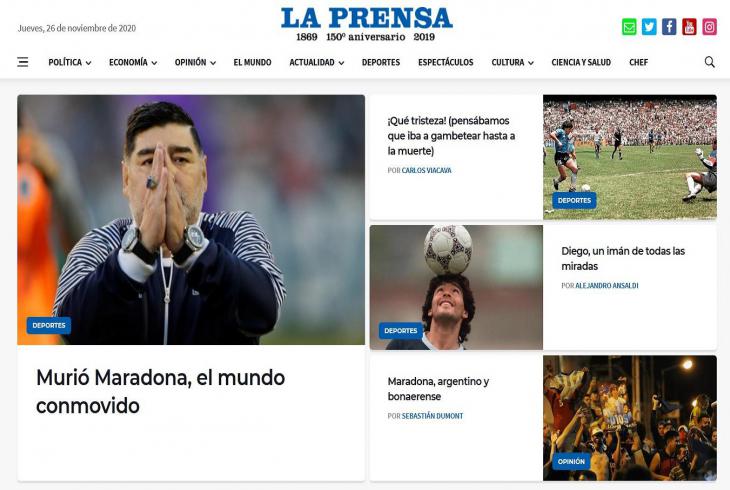The height and width of the screenshot is (490, 730).
Task: Click the La Prensa logo
Action: [x=366, y=24]
